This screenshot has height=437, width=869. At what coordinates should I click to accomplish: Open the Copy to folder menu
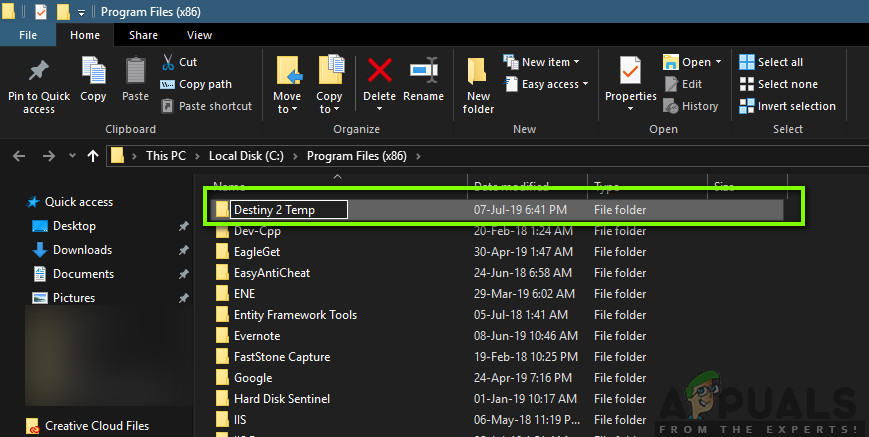tap(329, 85)
